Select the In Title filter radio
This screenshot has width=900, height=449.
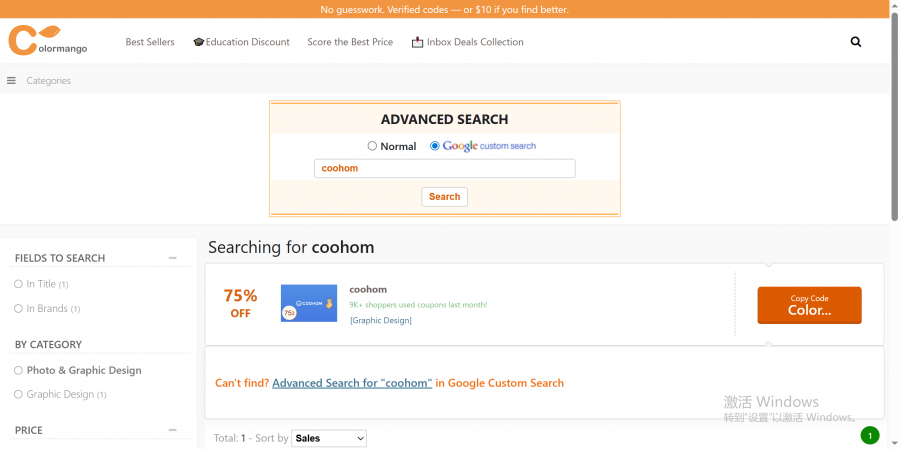tap(18, 284)
